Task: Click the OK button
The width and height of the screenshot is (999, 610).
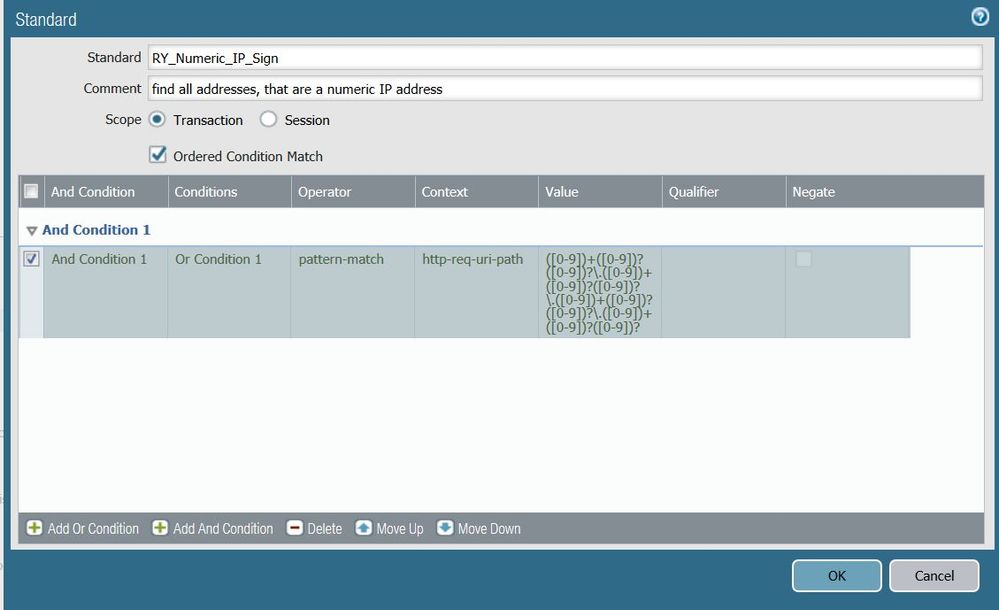Action: (836, 575)
